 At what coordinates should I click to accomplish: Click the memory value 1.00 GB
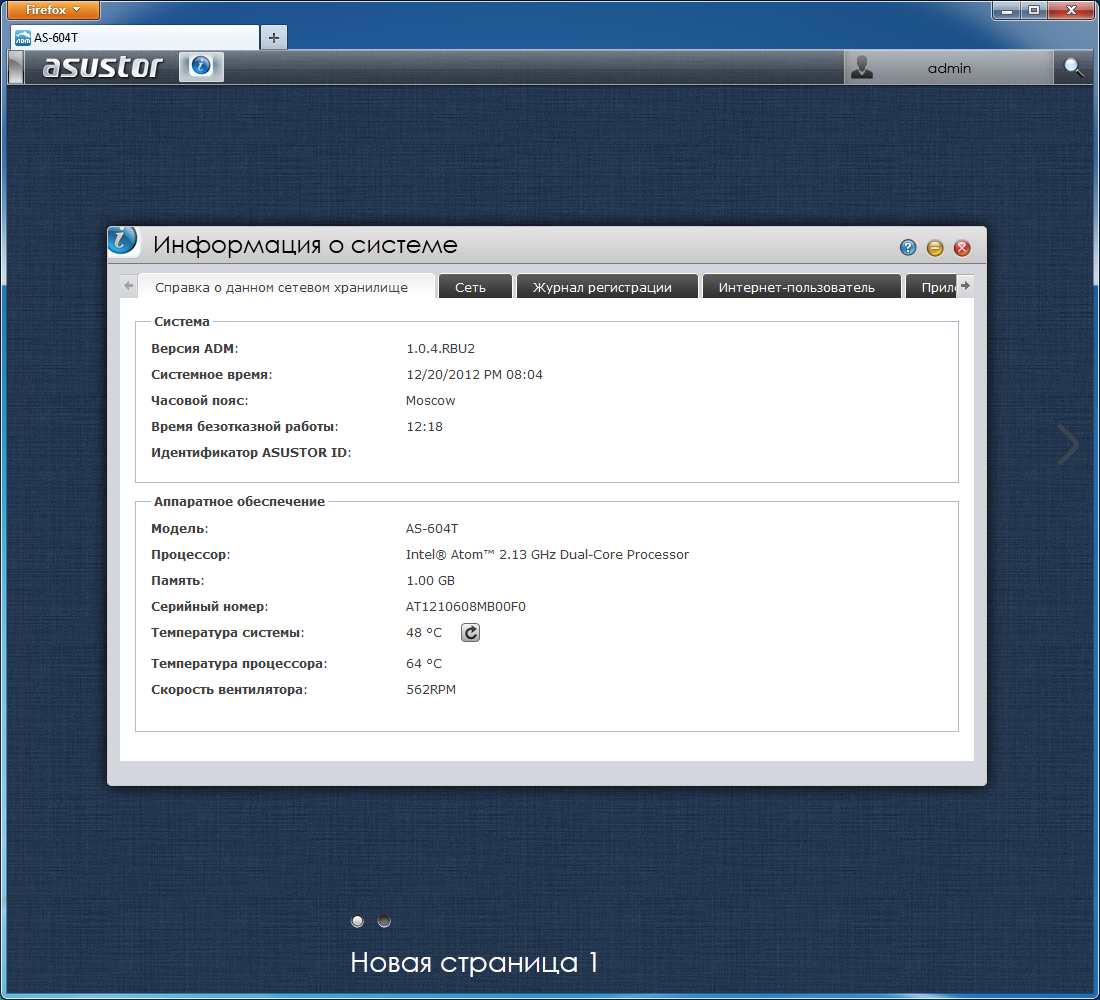(431, 580)
